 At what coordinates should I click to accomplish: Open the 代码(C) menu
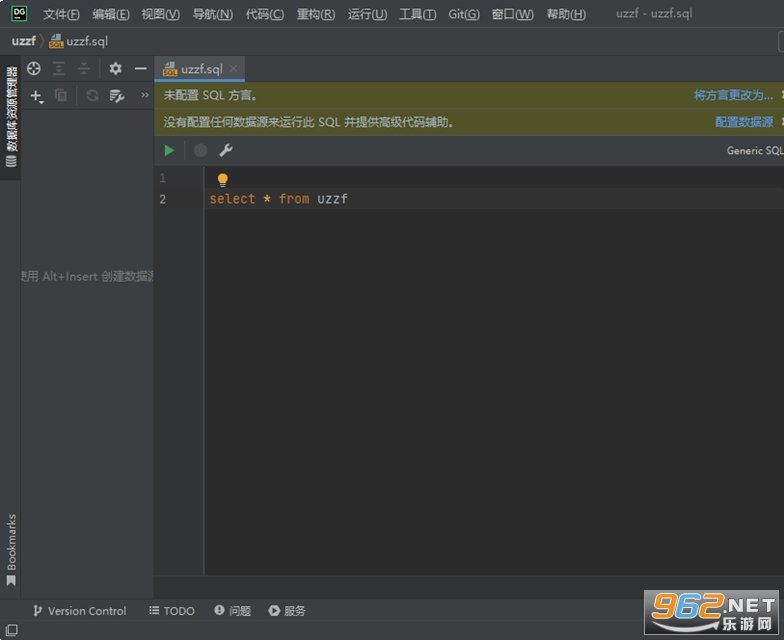tap(265, 14)
